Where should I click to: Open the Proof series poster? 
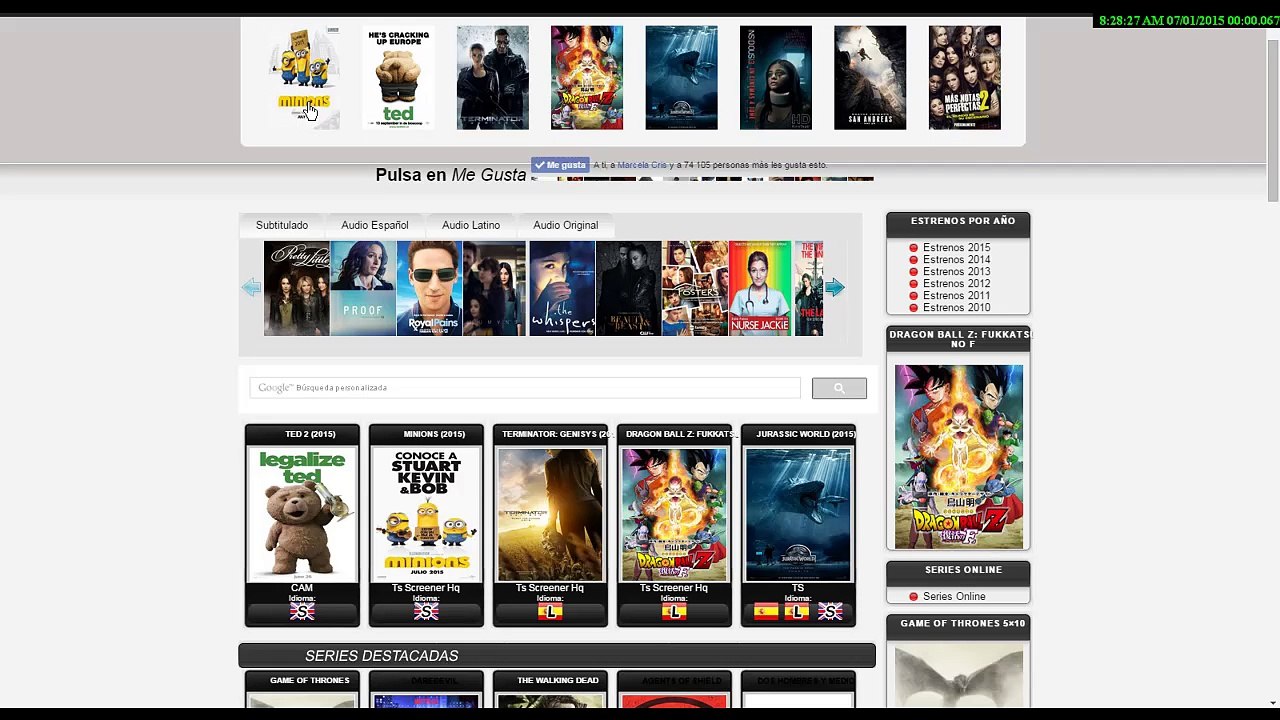pos(363,288)
